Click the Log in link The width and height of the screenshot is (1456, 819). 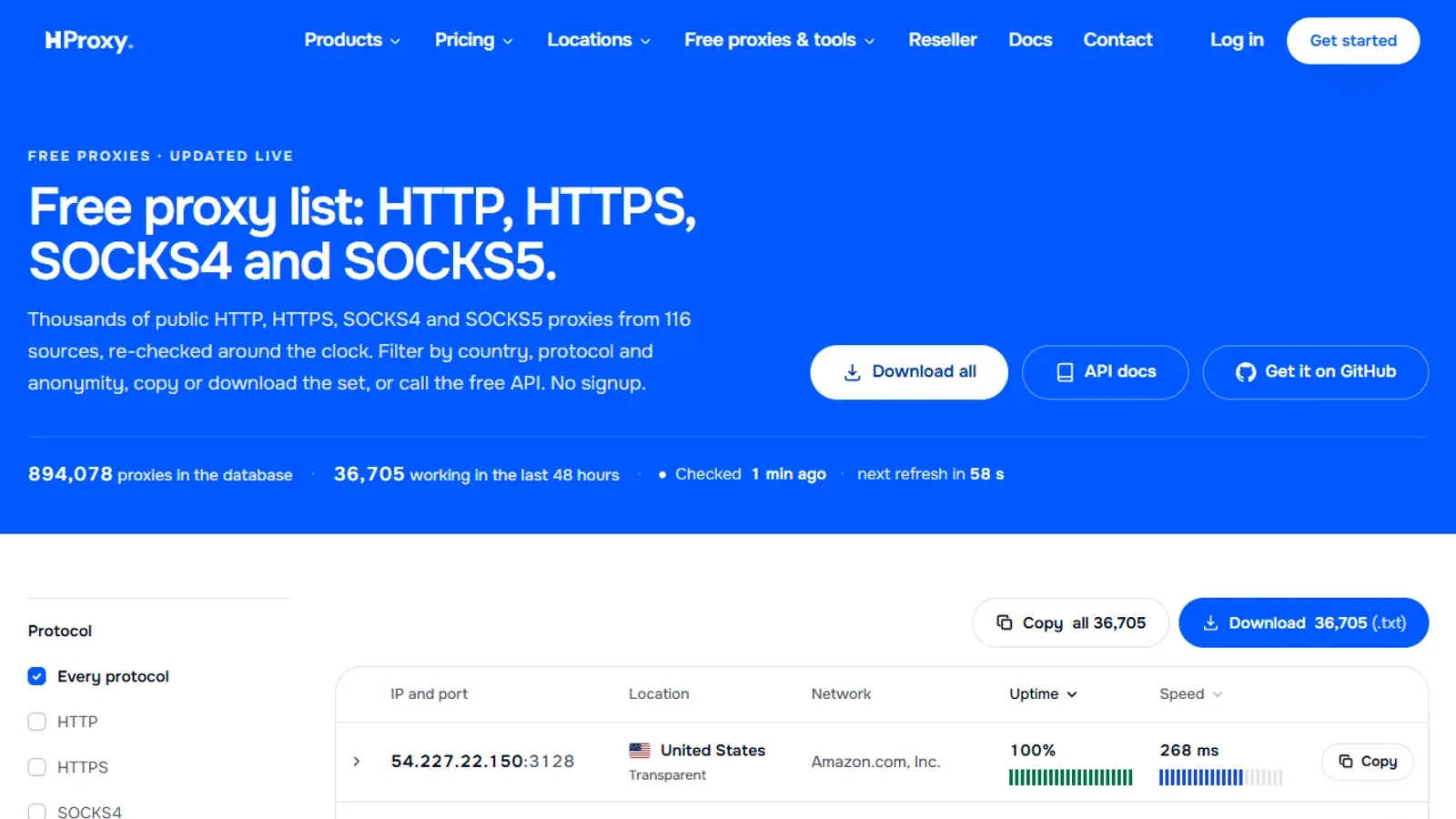1237,40
